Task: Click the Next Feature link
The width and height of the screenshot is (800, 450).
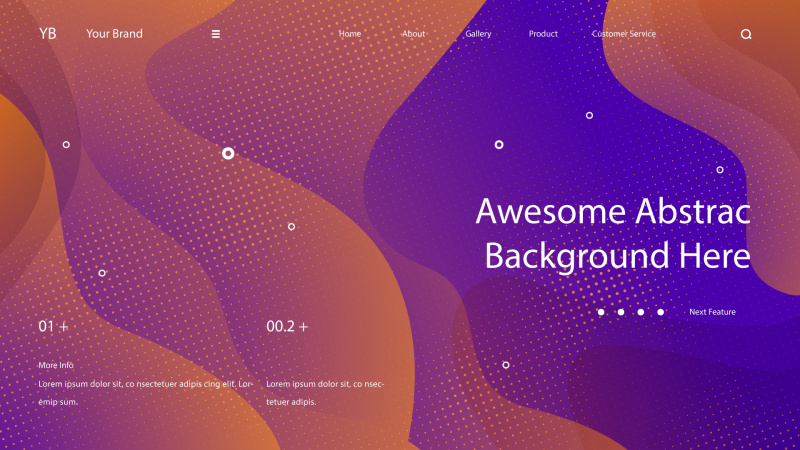Action: tap(712, 312)
